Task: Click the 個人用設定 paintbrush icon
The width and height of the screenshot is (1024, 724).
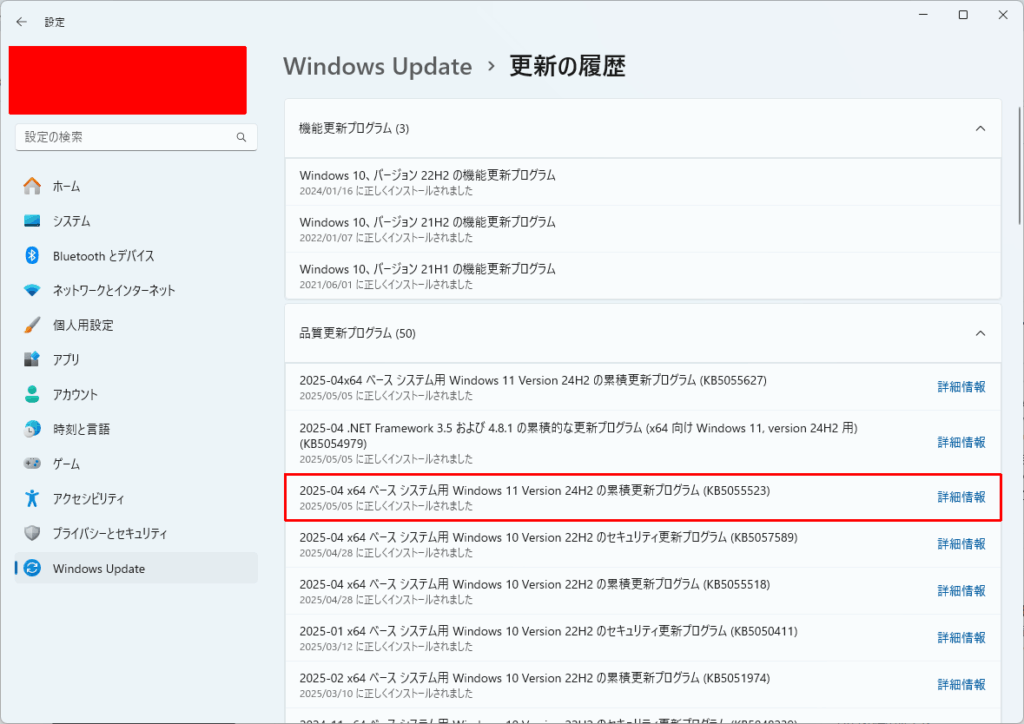Action: (x=32, y=324)
